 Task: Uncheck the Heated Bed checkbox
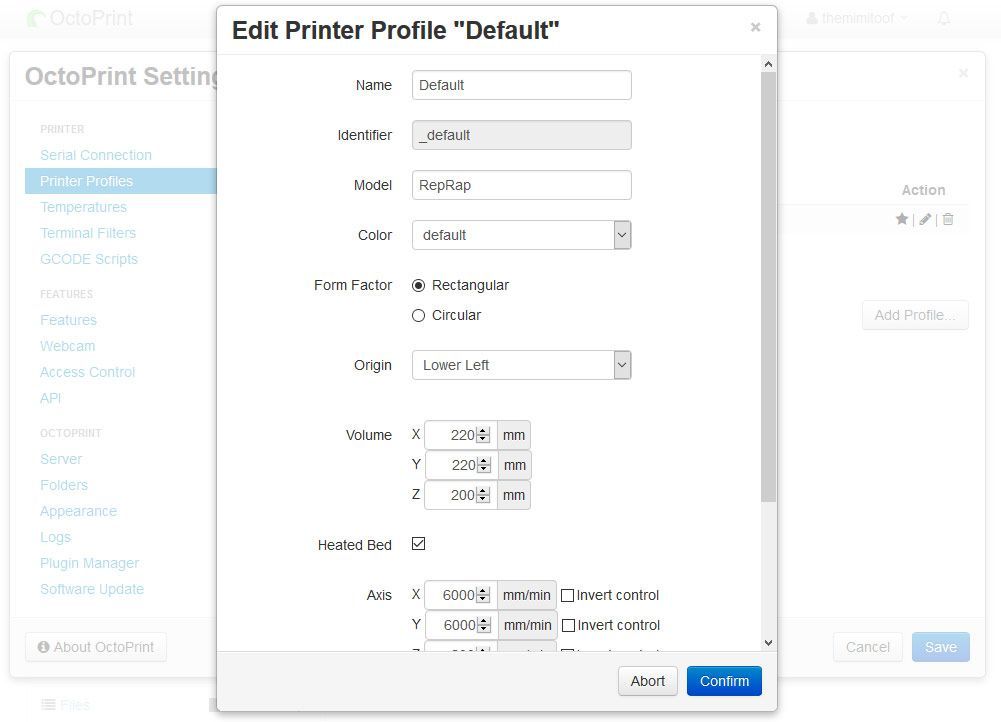pyautogui.click(x=419, y=544)
